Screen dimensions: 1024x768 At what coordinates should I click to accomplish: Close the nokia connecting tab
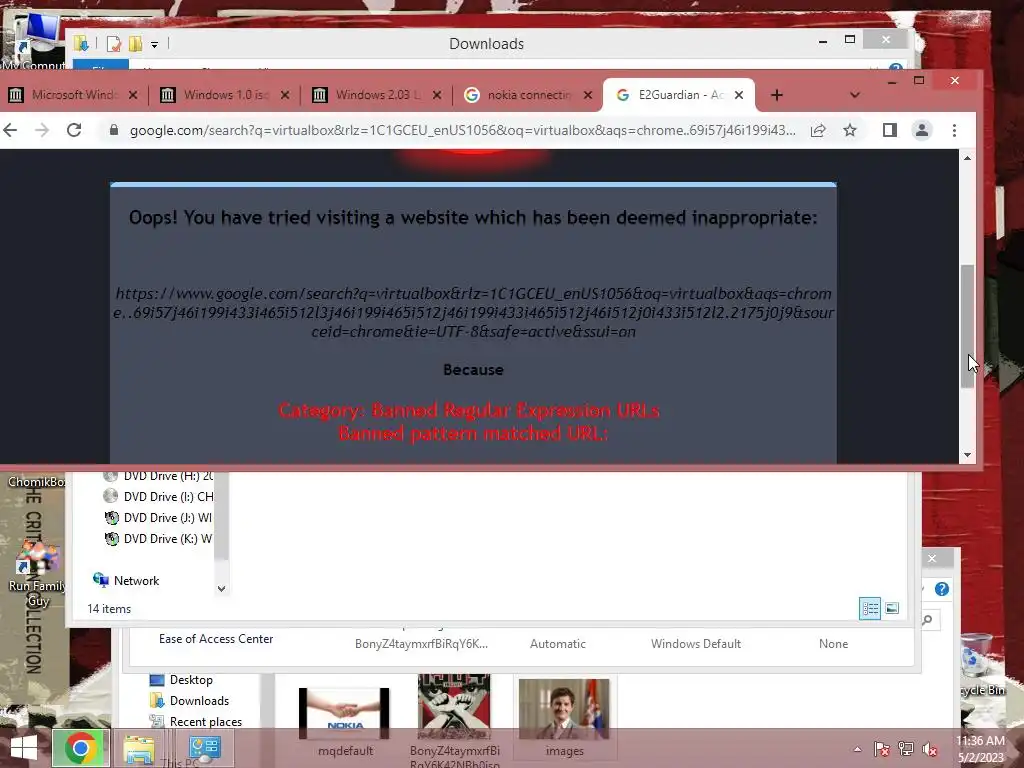tap(588, 95)
